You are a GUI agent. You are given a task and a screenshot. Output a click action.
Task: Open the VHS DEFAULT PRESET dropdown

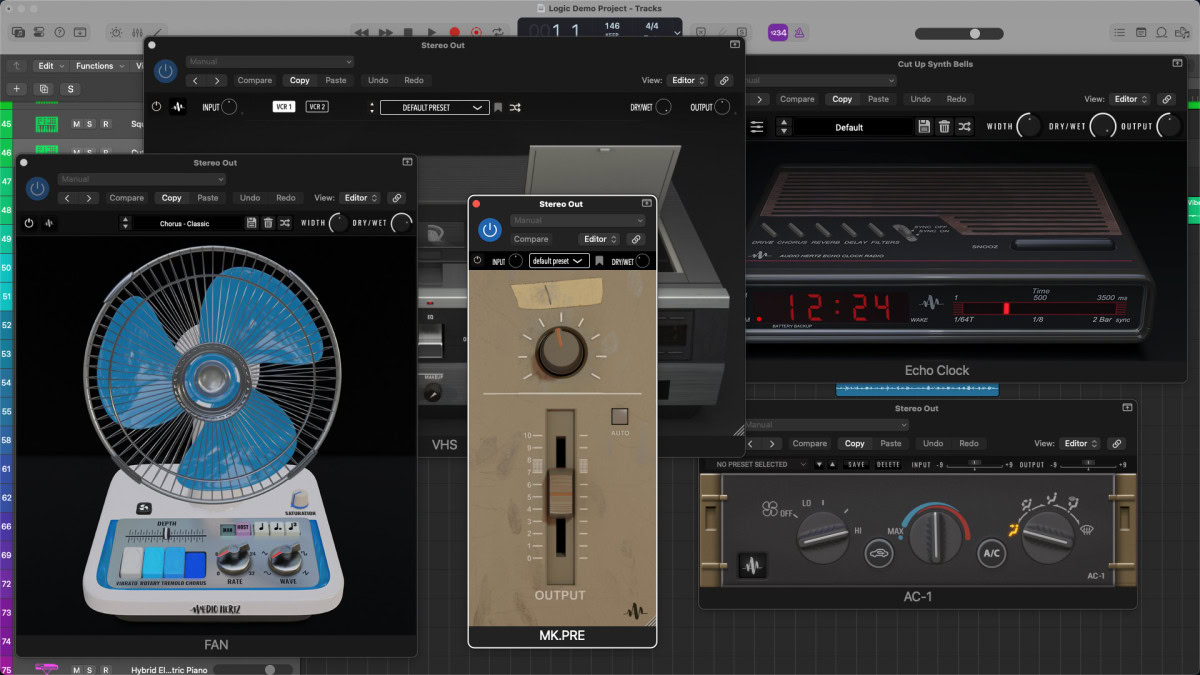(x=435, y=107)
